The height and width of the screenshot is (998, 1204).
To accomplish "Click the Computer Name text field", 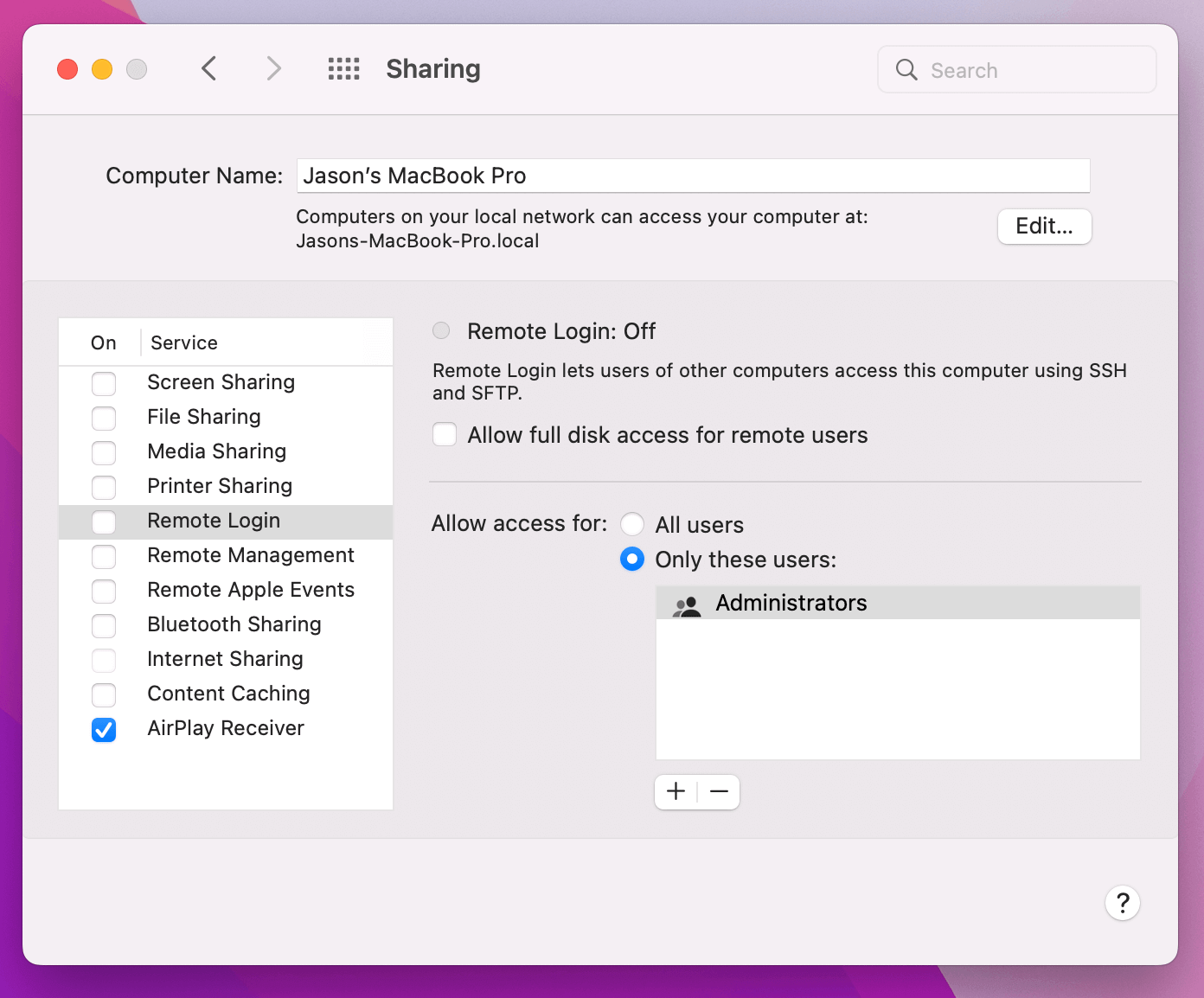I will [x=692, y=176].
